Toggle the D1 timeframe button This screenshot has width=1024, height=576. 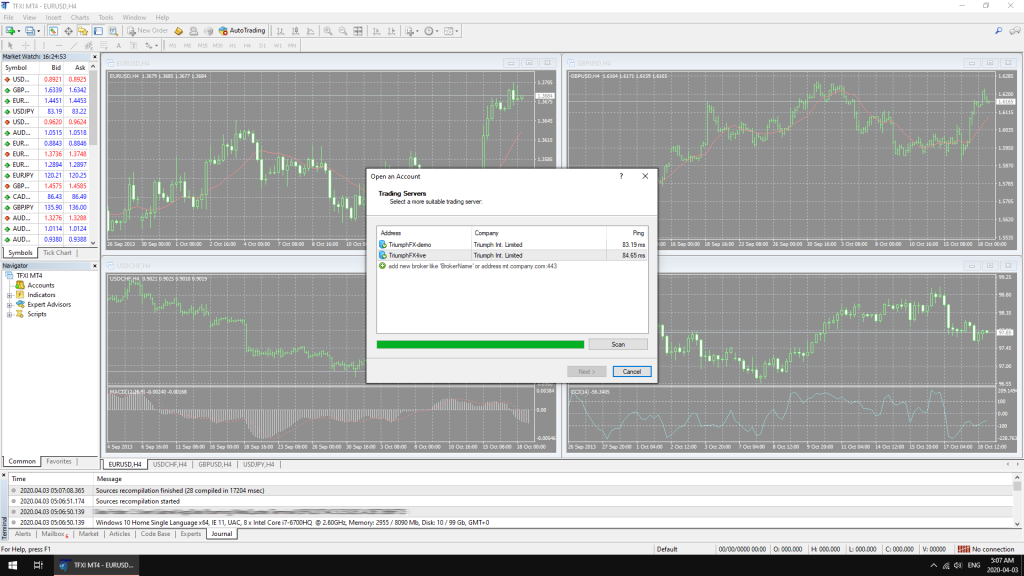pyautogui.click(x=263, y=46)
